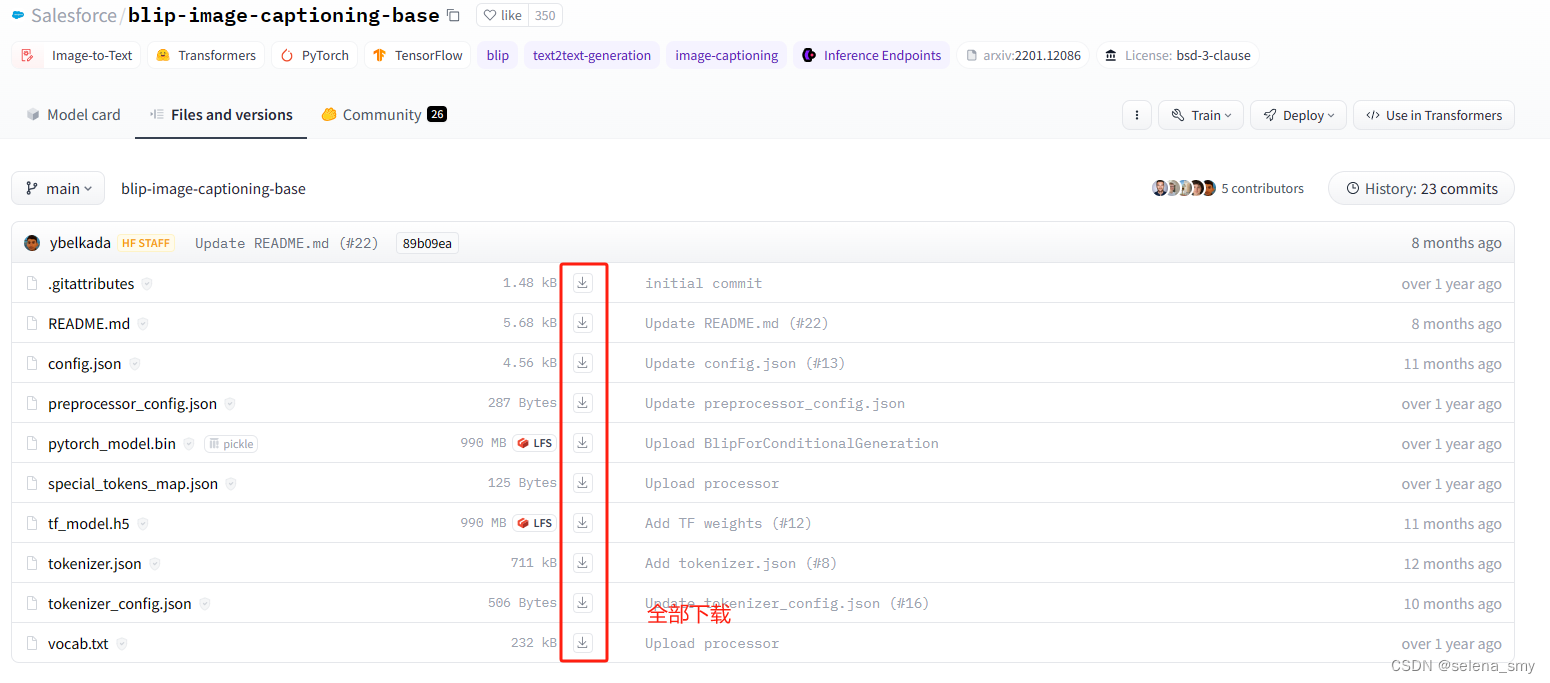
Task: Open the Community tab
Action: click(x=382, y=114)
